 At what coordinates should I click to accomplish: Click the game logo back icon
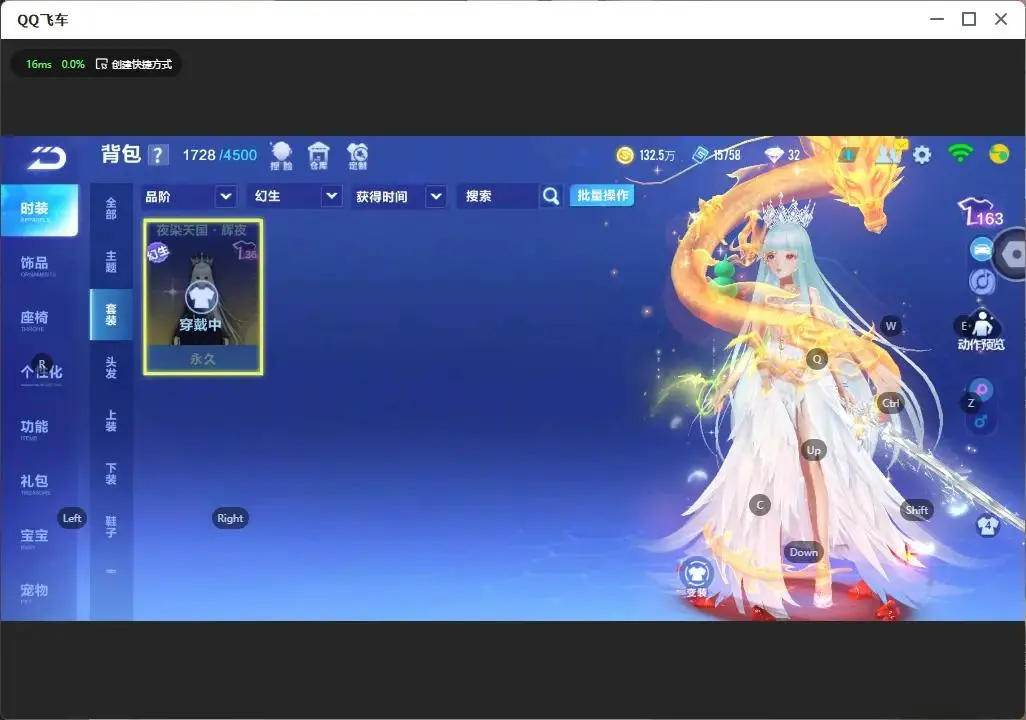pos(46,157)
